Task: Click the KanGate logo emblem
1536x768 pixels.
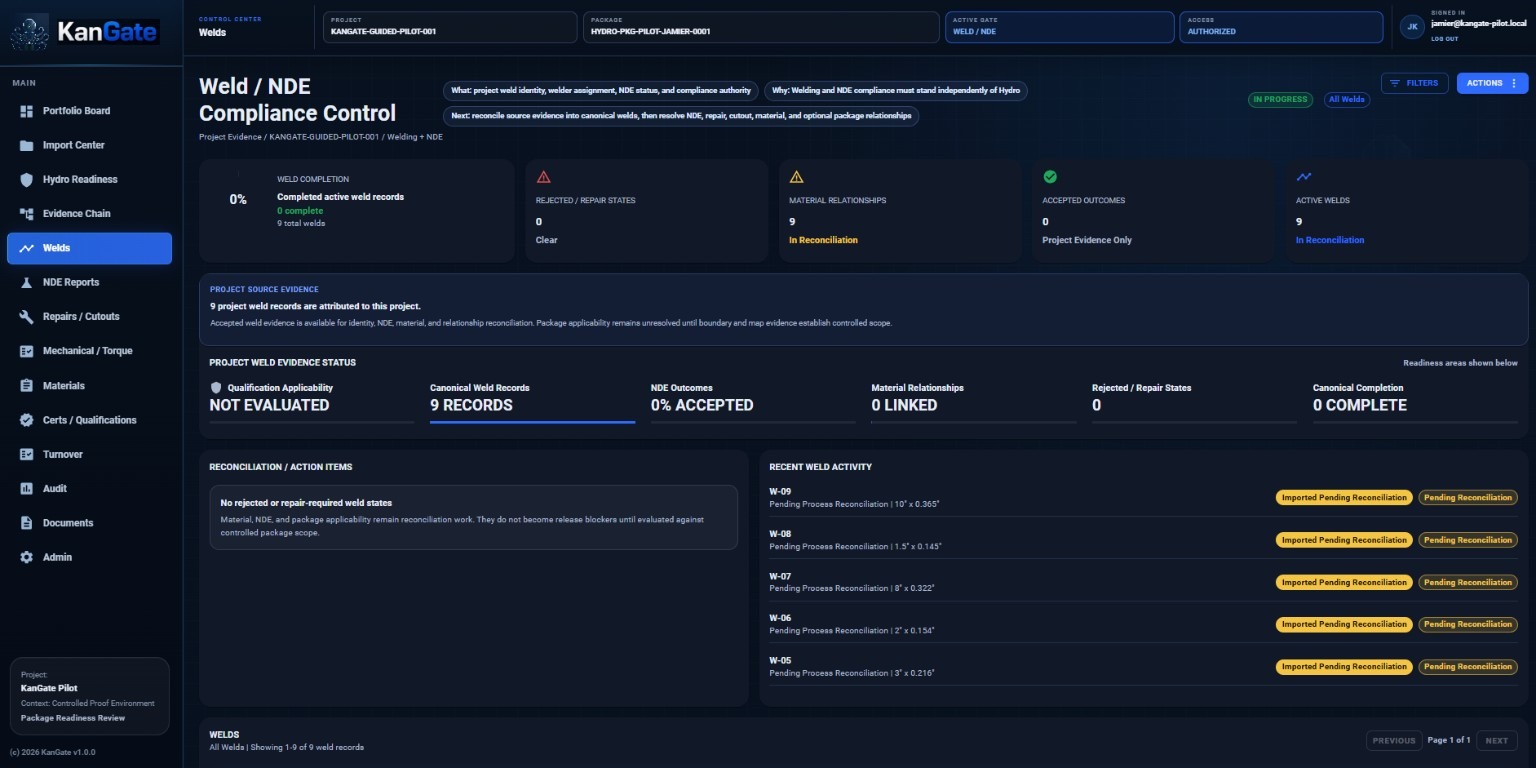Action: (29, 32)
